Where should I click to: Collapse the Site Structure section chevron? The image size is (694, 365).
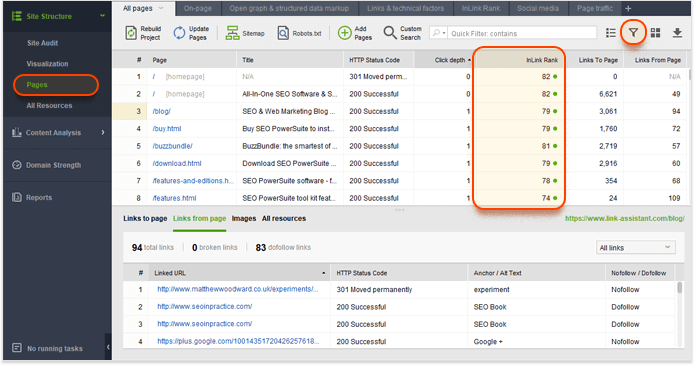click(102, 16)
